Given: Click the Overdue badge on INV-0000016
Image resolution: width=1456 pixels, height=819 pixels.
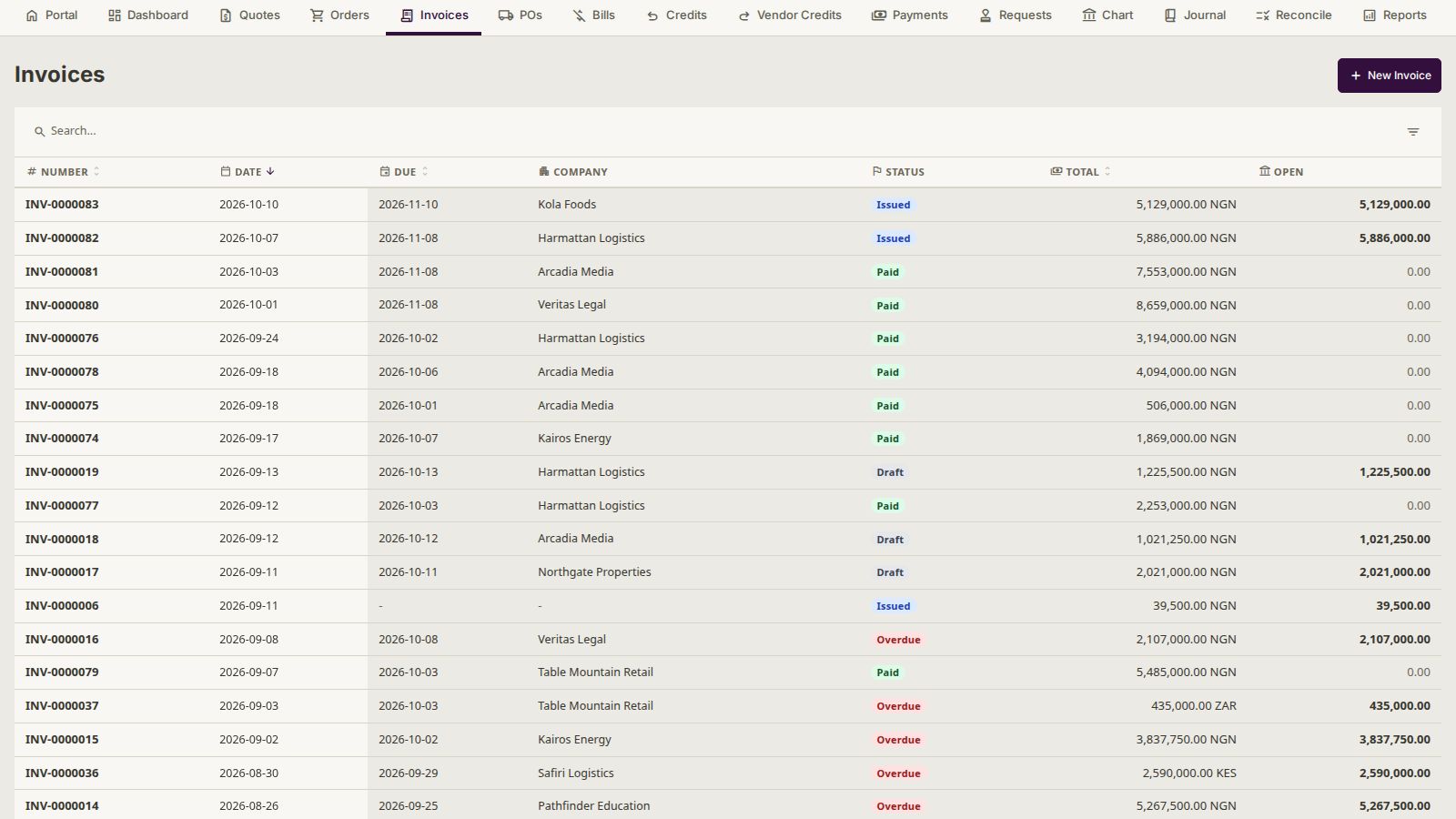Looking at the screenshot, I should pos(898,640).
